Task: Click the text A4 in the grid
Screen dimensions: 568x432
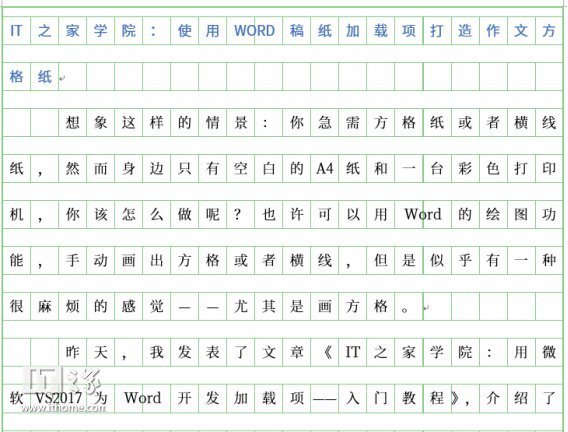Action: pos(325,168)
